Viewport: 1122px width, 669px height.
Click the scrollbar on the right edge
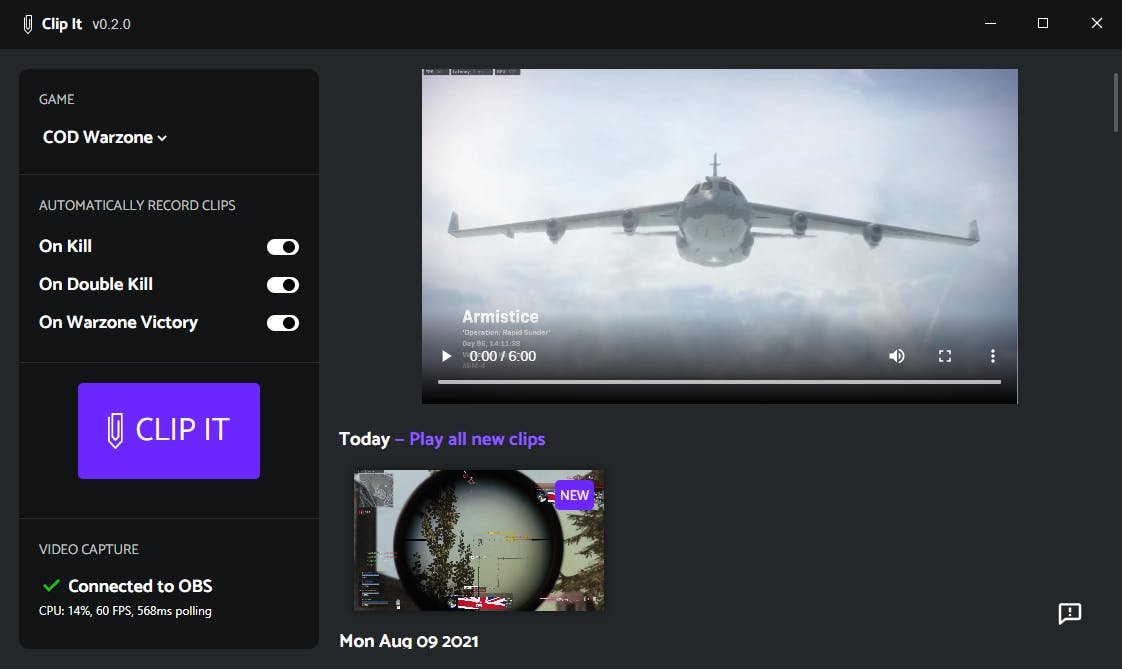pos(1114,100)
